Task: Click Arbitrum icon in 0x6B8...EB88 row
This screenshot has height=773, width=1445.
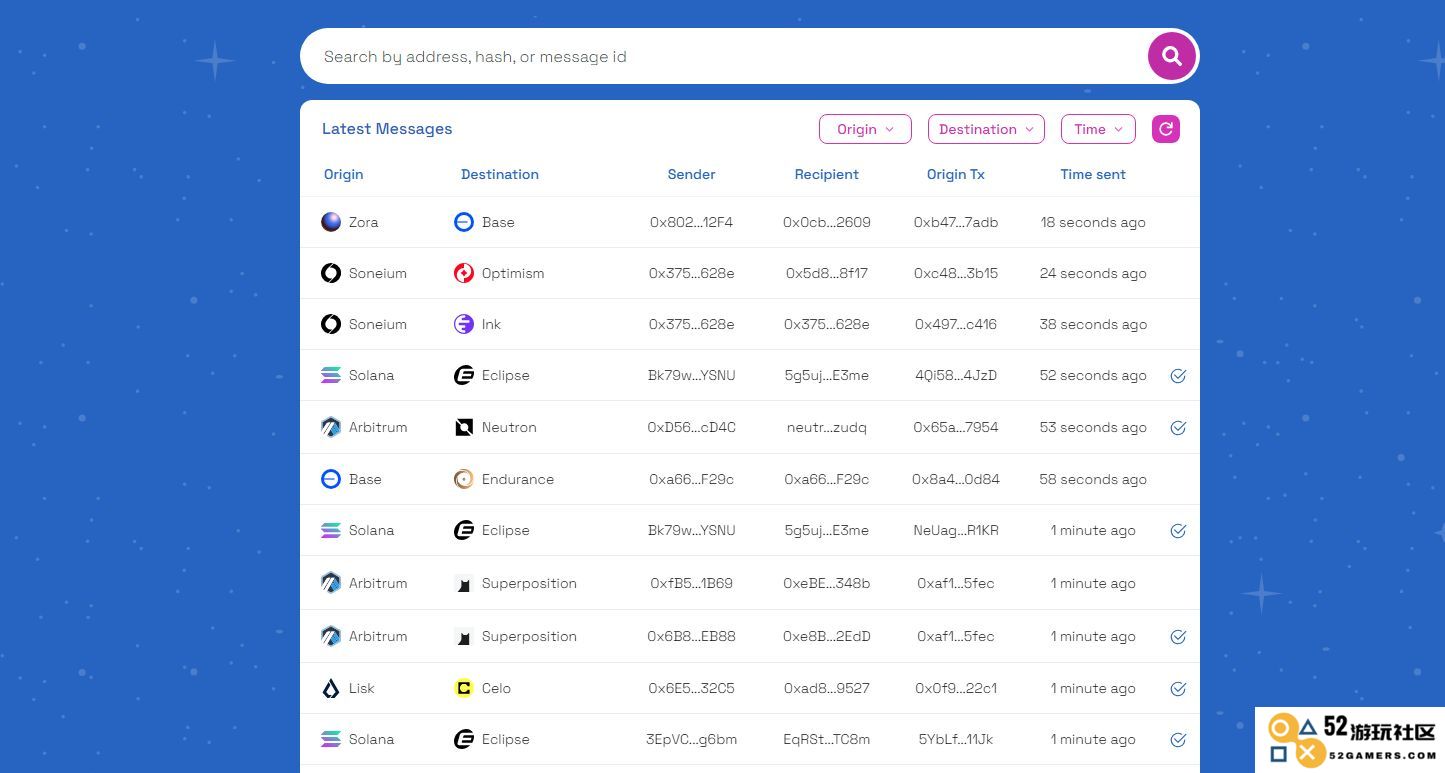Action: click(331, 636)
